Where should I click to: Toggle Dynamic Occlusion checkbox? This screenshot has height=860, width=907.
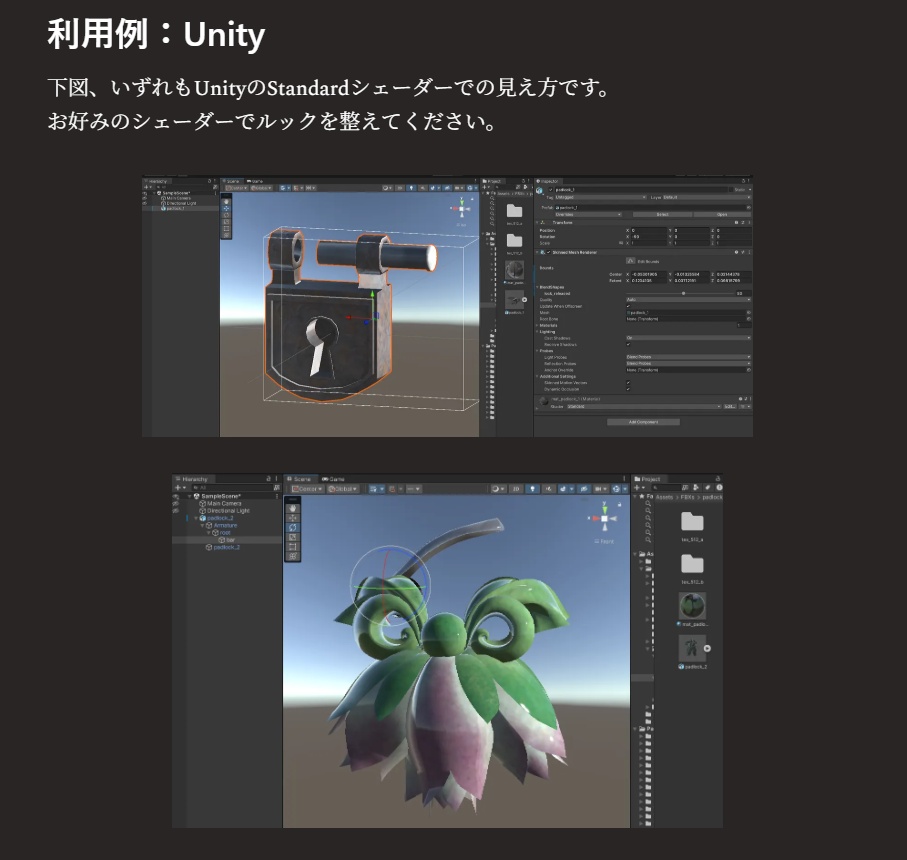tap(628, 389)
